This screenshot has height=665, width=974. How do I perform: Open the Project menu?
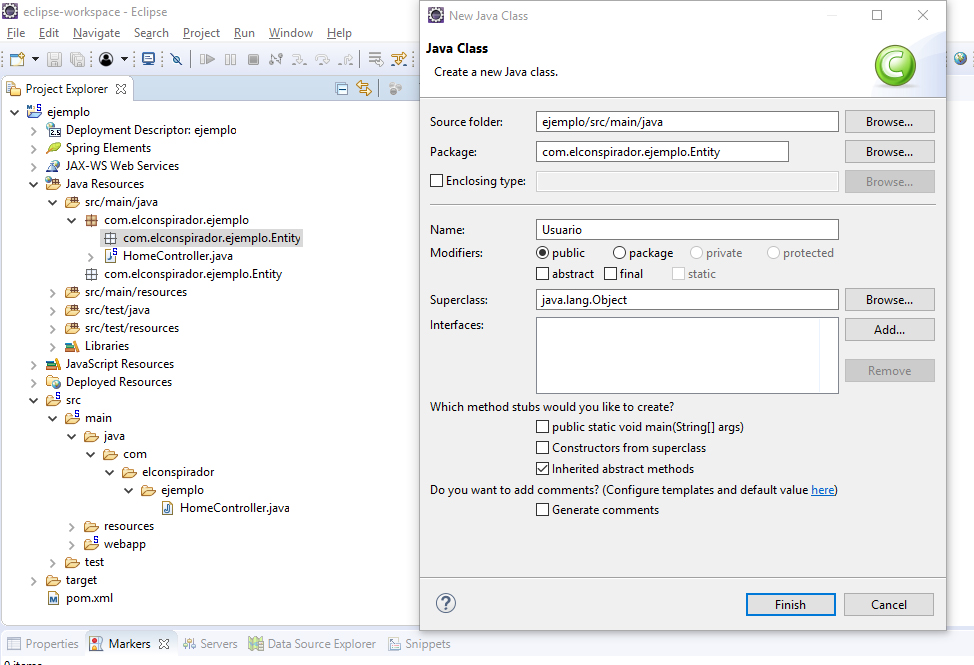(201, 33)
